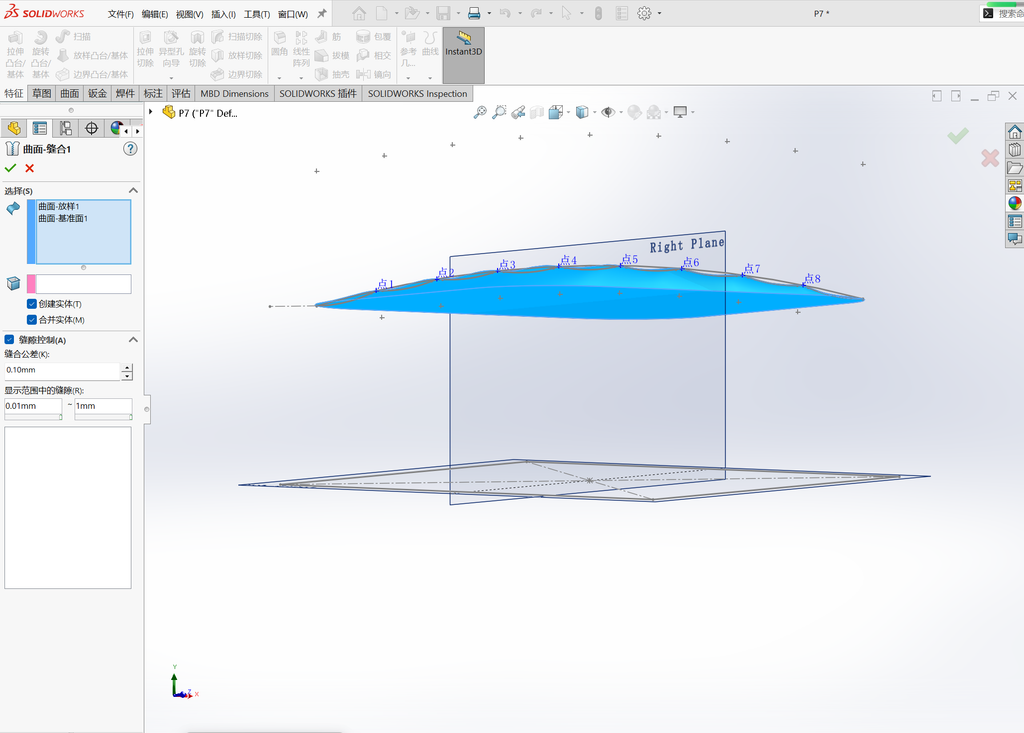1024x733 pixels.
Task: Open Appearances color ball in task pane
Action: pyautogui.click(x=1014, y=203)
